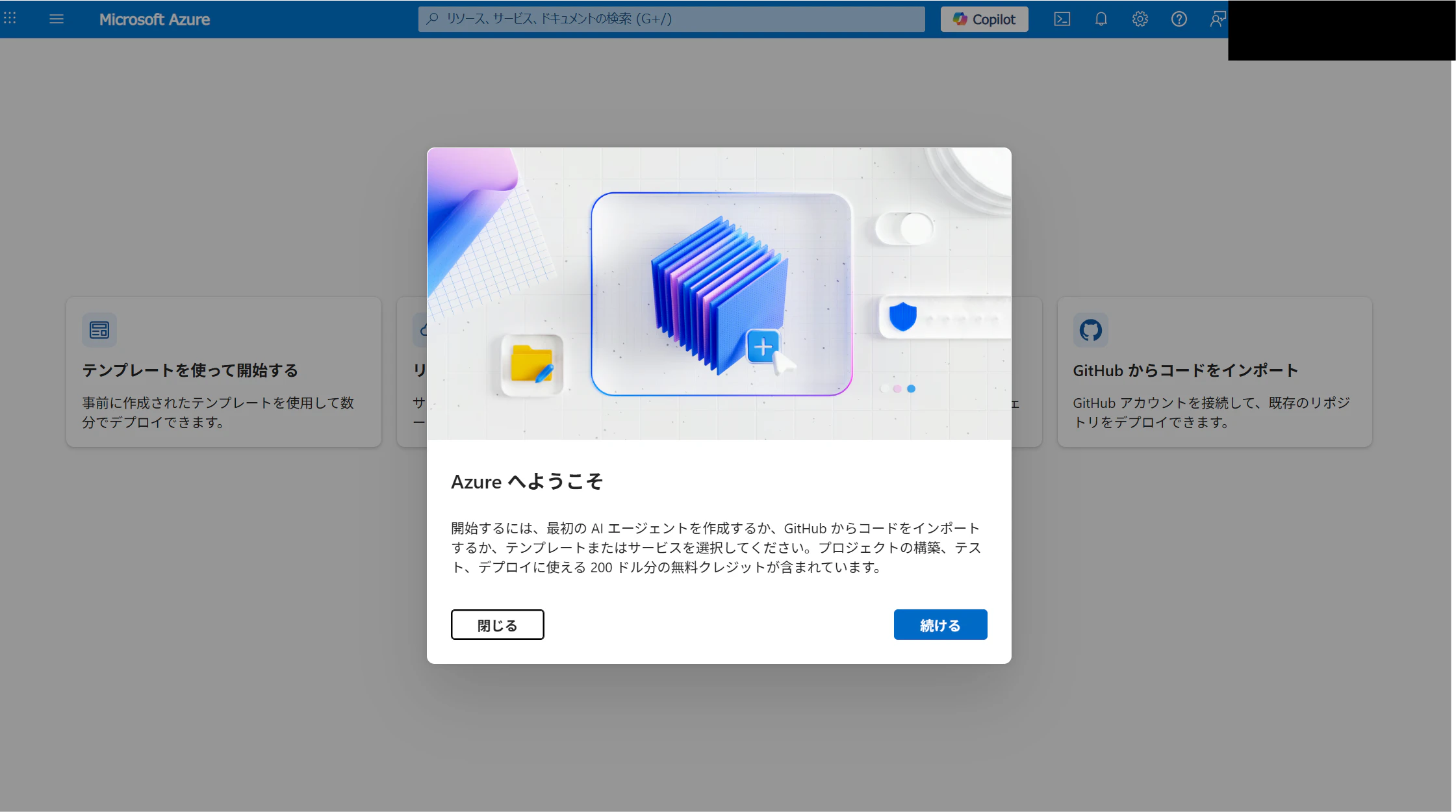Screen dimensions: 1456x812
Task: Go to Microsoft Azure home logo
Action: (x=155, y=19)
